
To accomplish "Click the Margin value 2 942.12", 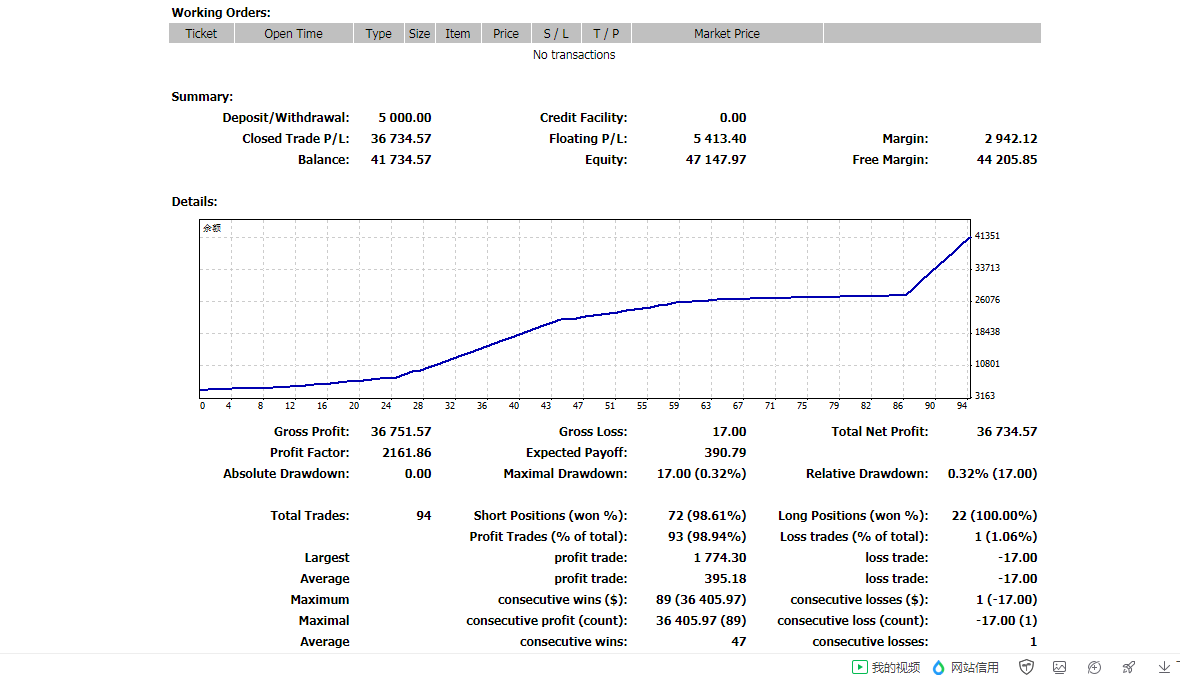I will 1011,139.
